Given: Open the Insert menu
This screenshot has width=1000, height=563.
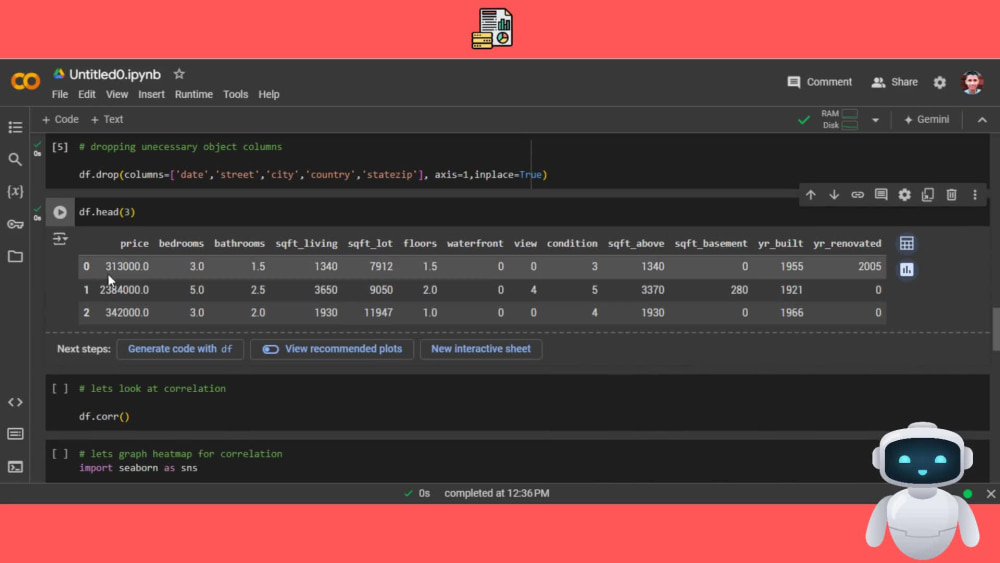Looking at the screenshot, I should click(151, 94).
